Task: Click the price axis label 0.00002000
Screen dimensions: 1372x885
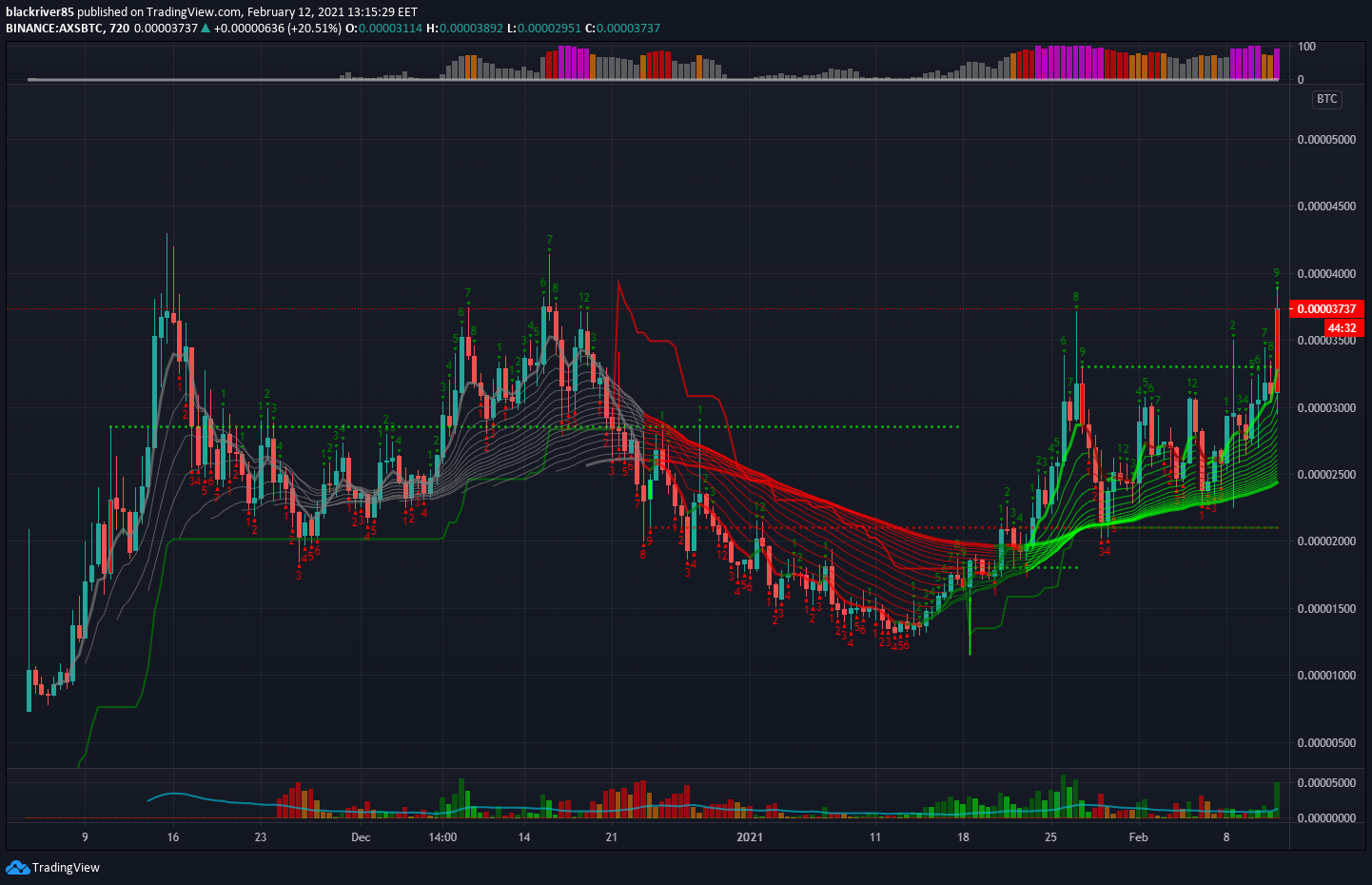Action: click(1327, 541)
